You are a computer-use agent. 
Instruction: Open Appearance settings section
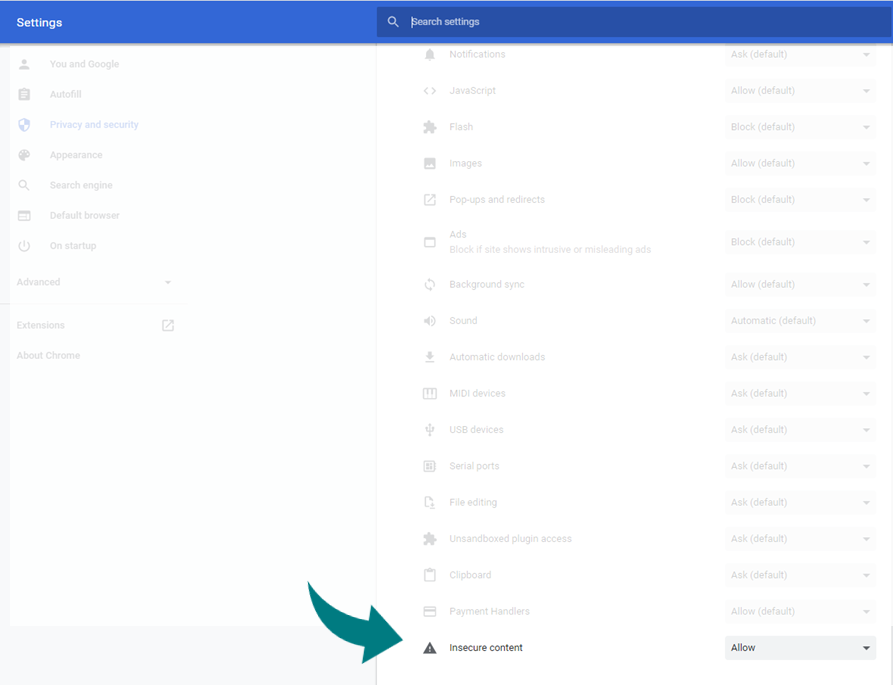tap(76, 155)
